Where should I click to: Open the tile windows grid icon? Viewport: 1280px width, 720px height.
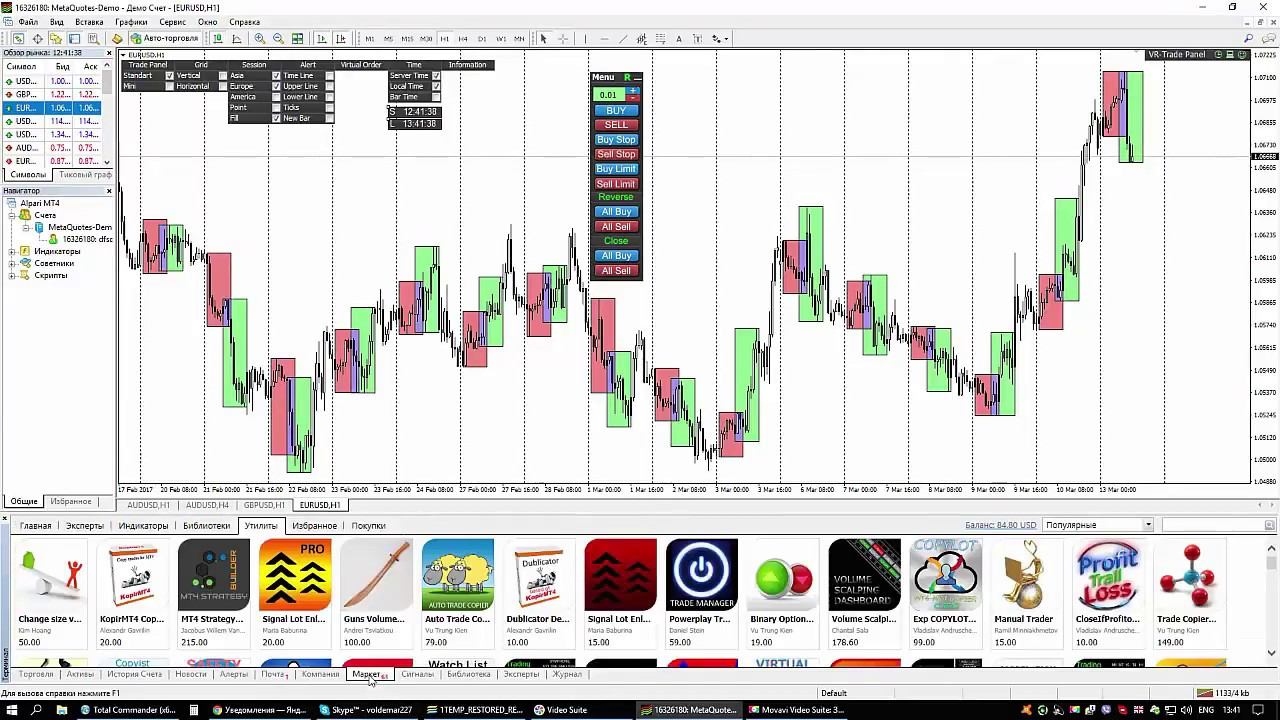(297, 39)
